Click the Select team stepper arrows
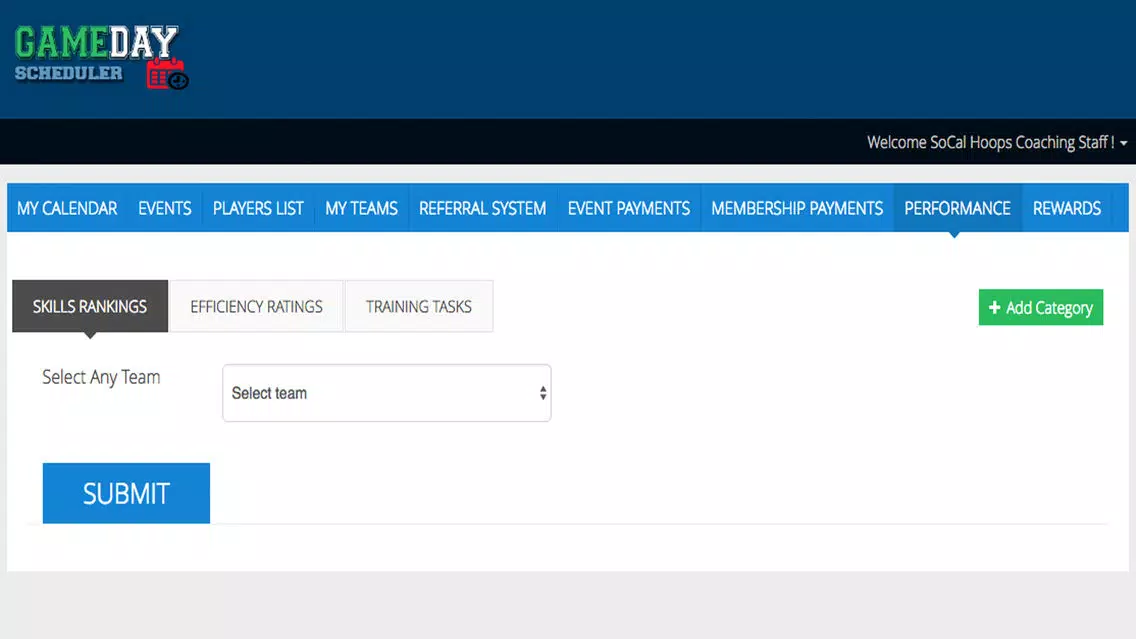Screen dimensions: 1136x639 pyautogui.click(x=543, y=393)
